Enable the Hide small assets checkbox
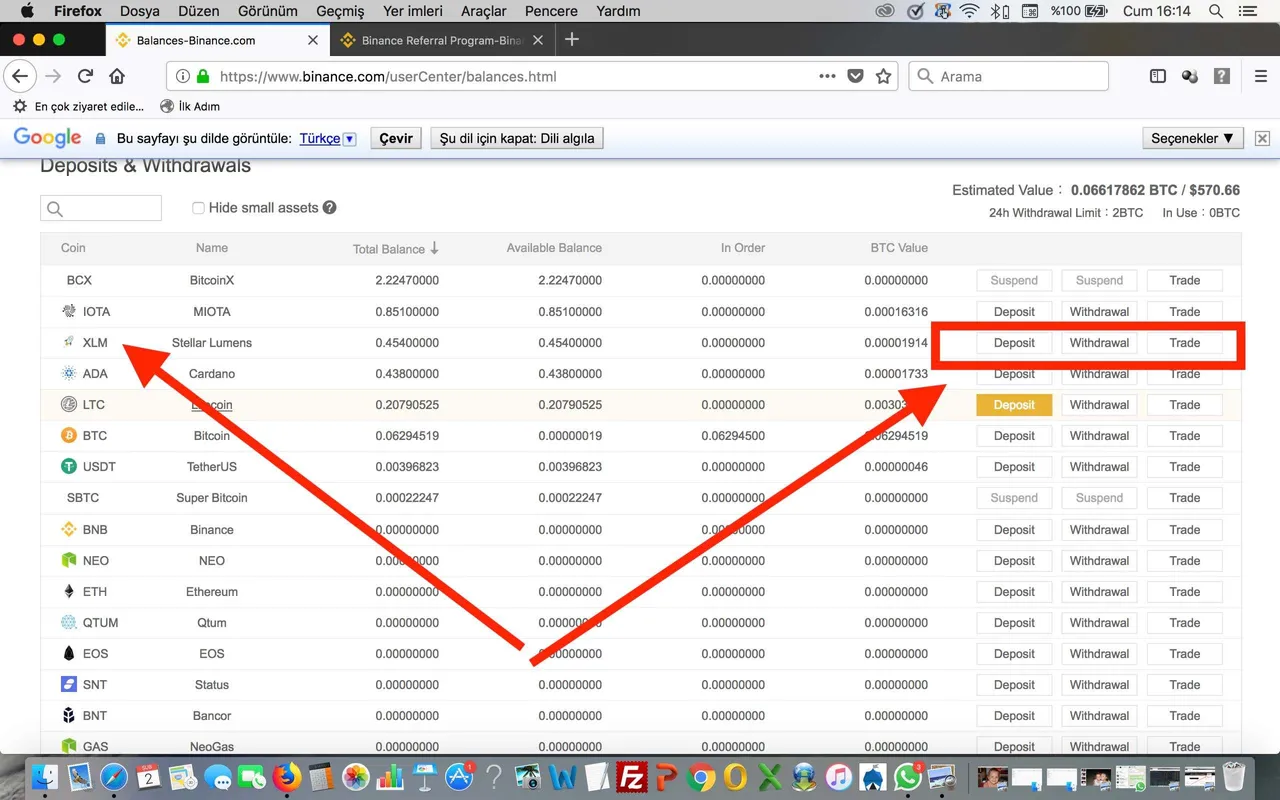 tap(198, 208)
